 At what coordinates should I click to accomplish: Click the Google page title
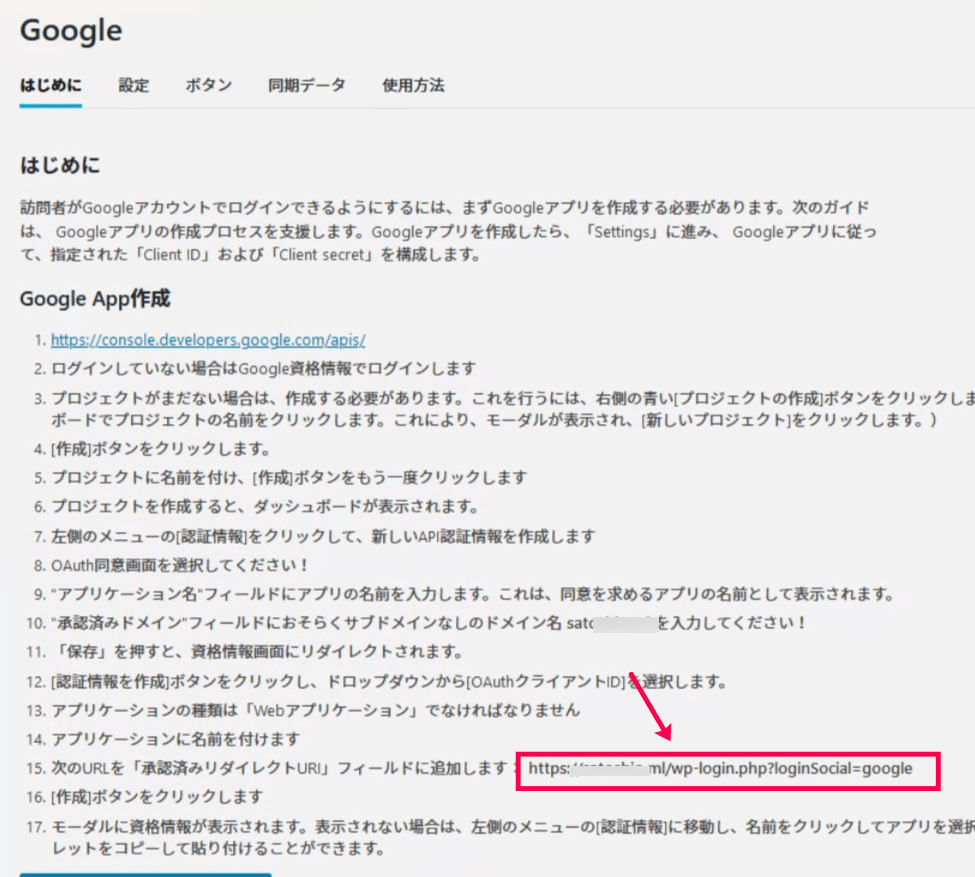tap(71, 30)
